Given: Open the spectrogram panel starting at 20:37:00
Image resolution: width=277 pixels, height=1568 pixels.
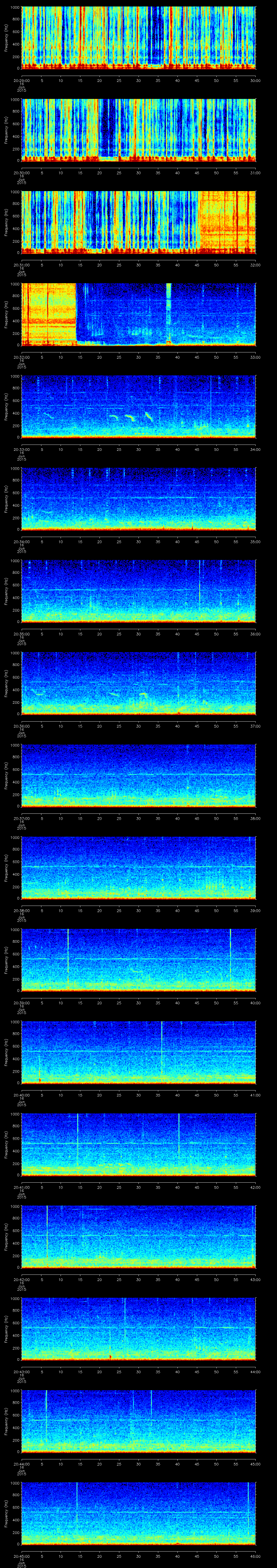Looking at the screenshot, I should (x=139, y=775).
